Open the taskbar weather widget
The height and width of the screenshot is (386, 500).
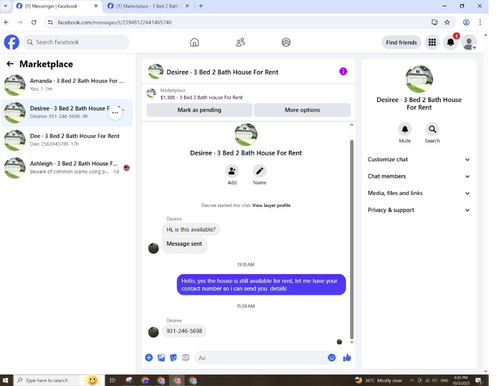(378, 380)
